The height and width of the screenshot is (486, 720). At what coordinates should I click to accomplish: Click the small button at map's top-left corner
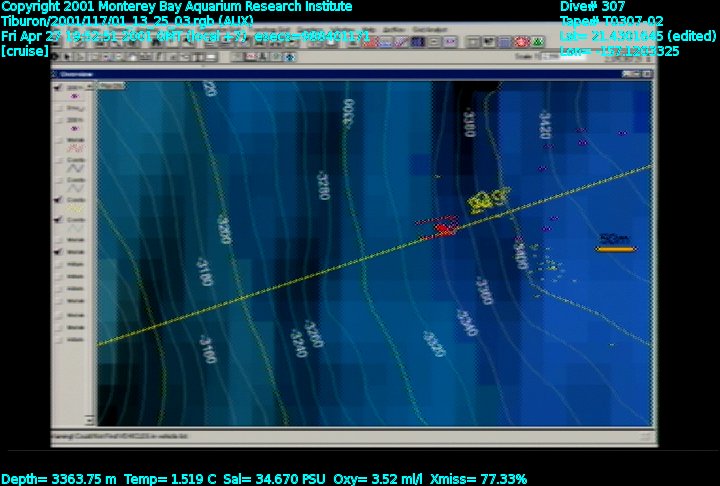click(112, 85)
